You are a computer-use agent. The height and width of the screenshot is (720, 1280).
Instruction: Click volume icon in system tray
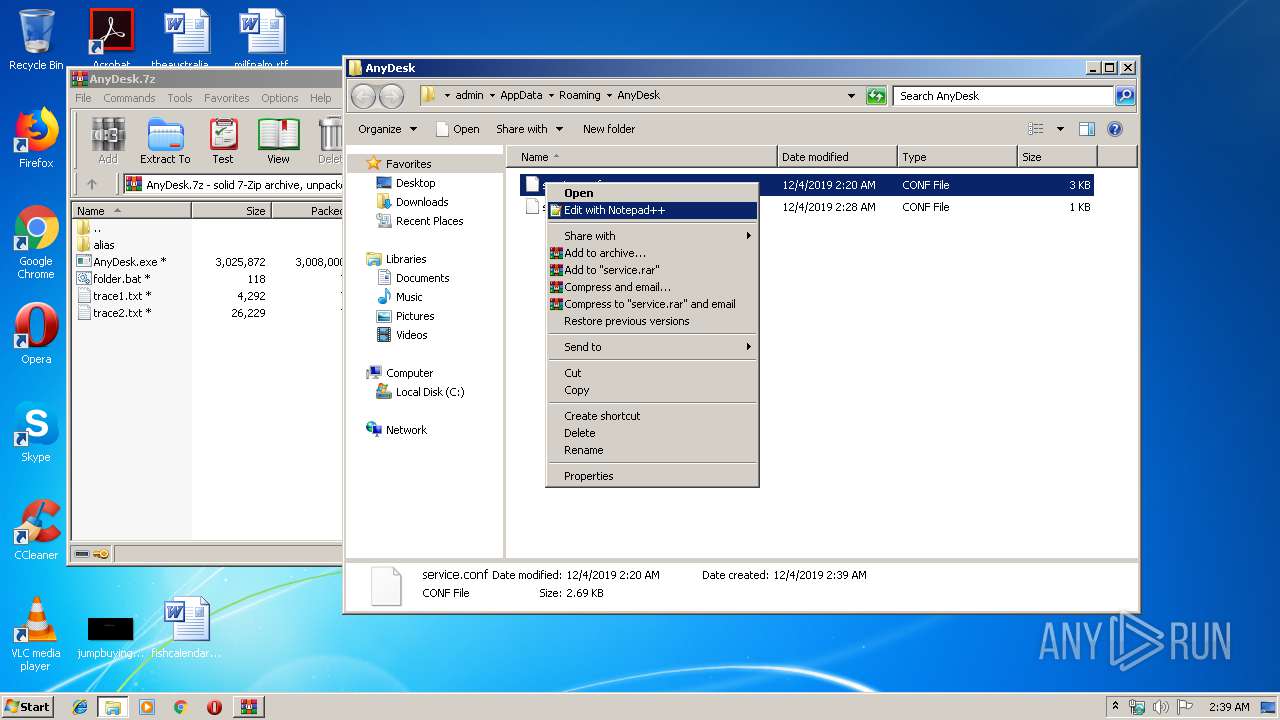tap(1161, 707)
